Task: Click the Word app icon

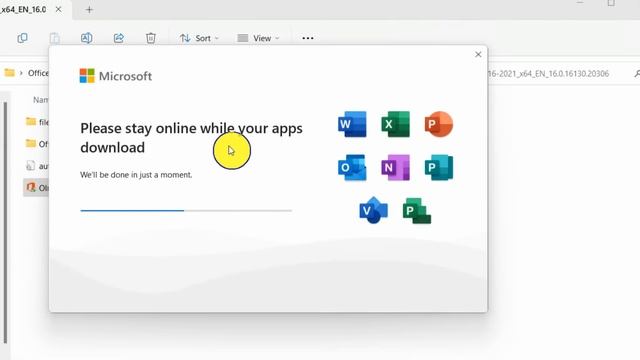Action: coord(352,124)
